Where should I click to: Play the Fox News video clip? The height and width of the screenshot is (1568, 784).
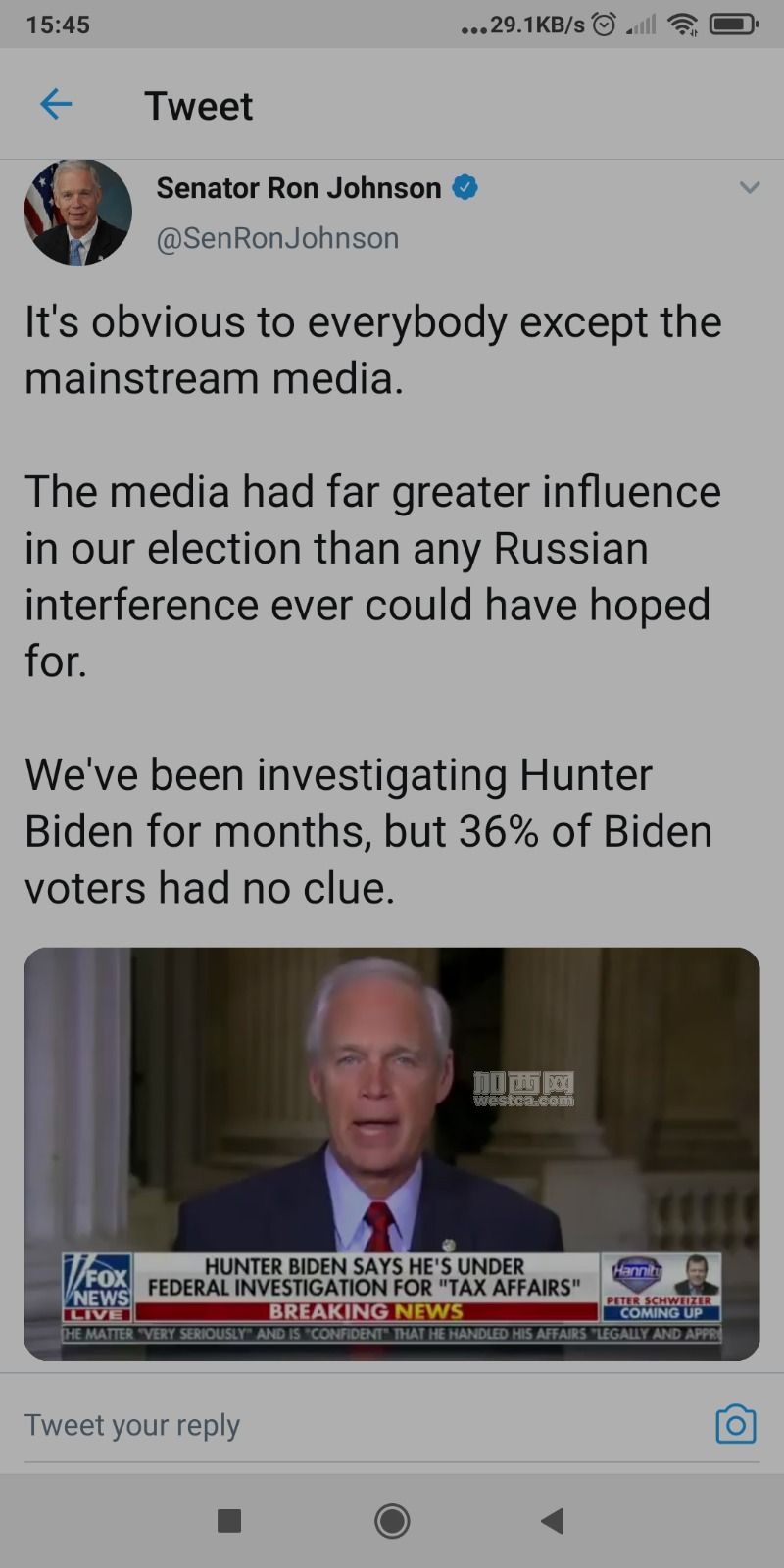(392, 1153)
